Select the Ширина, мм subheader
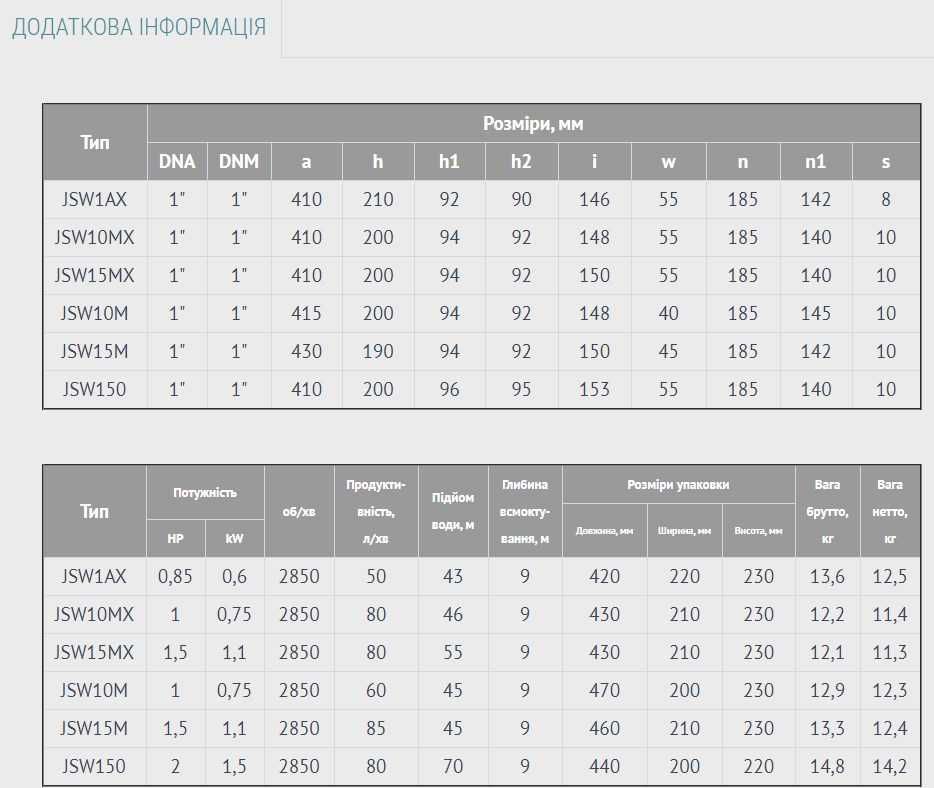 point(684,531)
